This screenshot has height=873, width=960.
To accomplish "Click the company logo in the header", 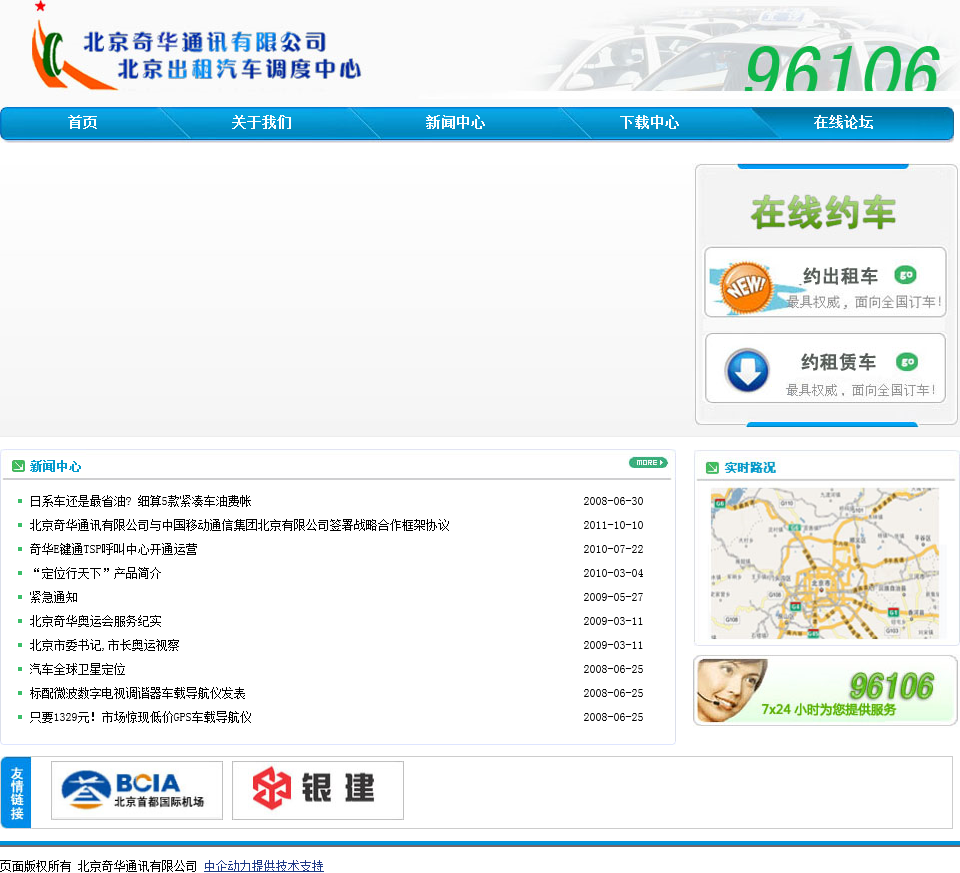I will 195,54.
